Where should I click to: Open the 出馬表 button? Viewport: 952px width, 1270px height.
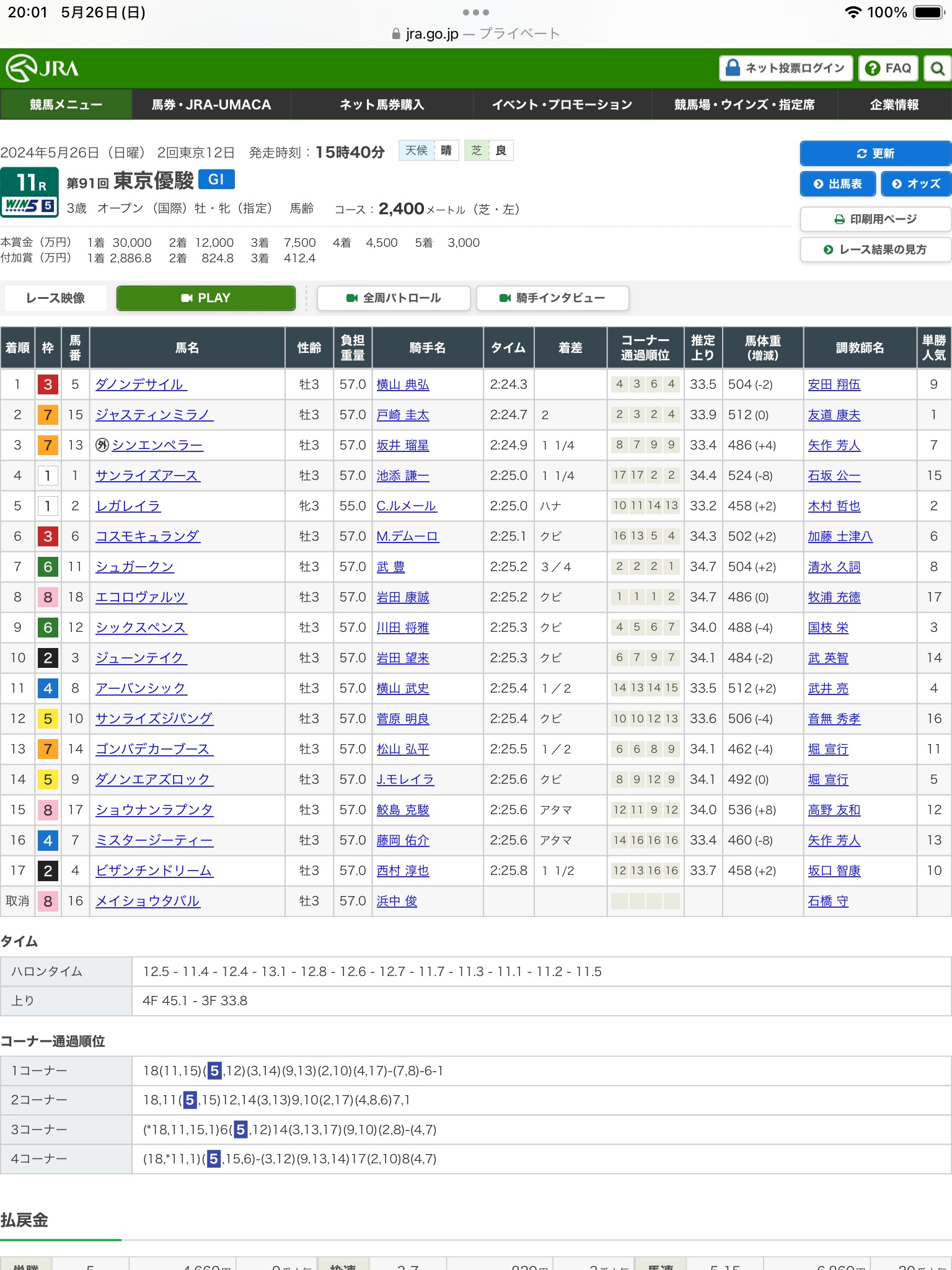click(838, 184)
